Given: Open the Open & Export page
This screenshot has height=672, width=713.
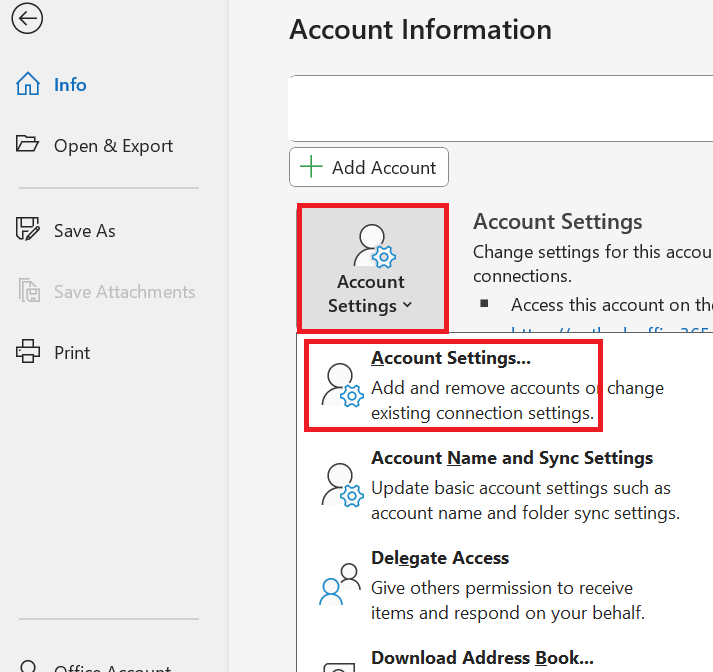Looking at the screenshot, I should point(113,145).
